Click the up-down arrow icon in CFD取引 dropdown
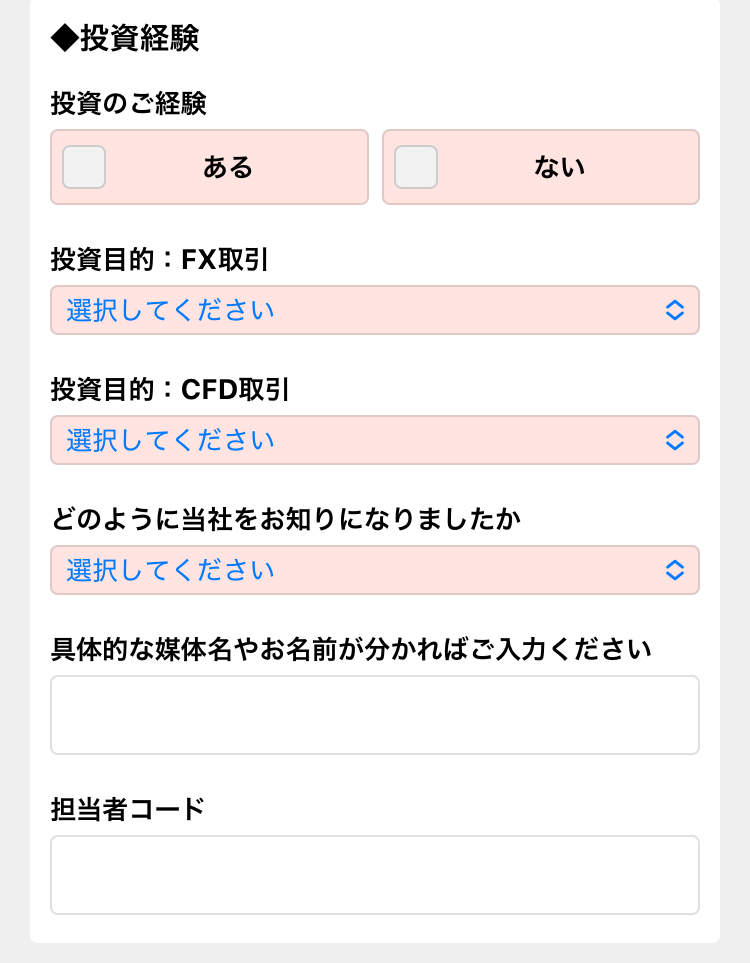 [x=675, y=440]
